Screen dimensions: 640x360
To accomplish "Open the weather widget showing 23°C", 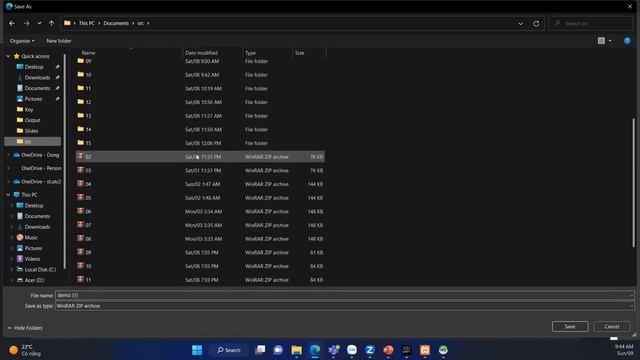I will [25, 350].
